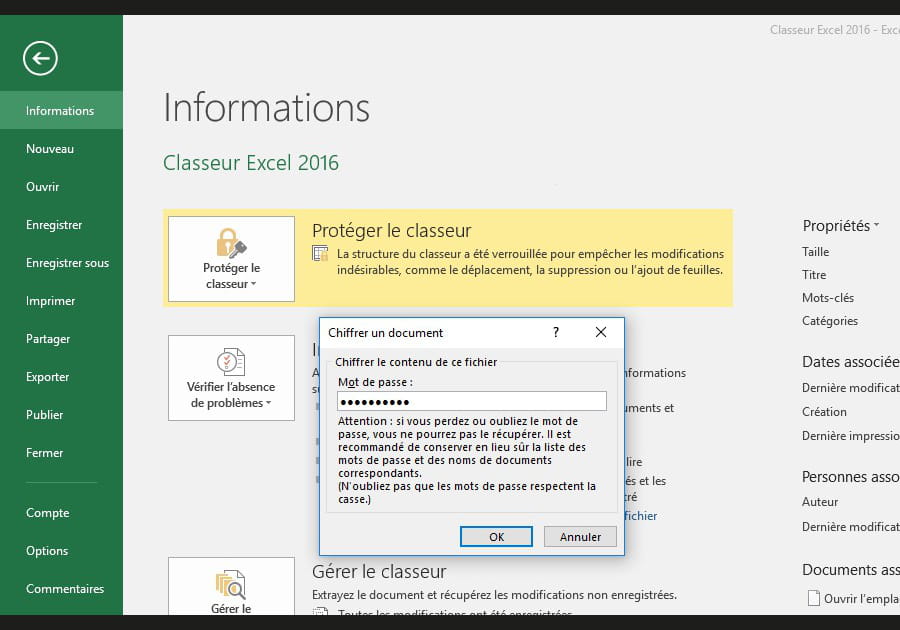Viewport: 900px width, 630px height.
Task: Confirm the password with OK
Action: [x=496, y=537]
